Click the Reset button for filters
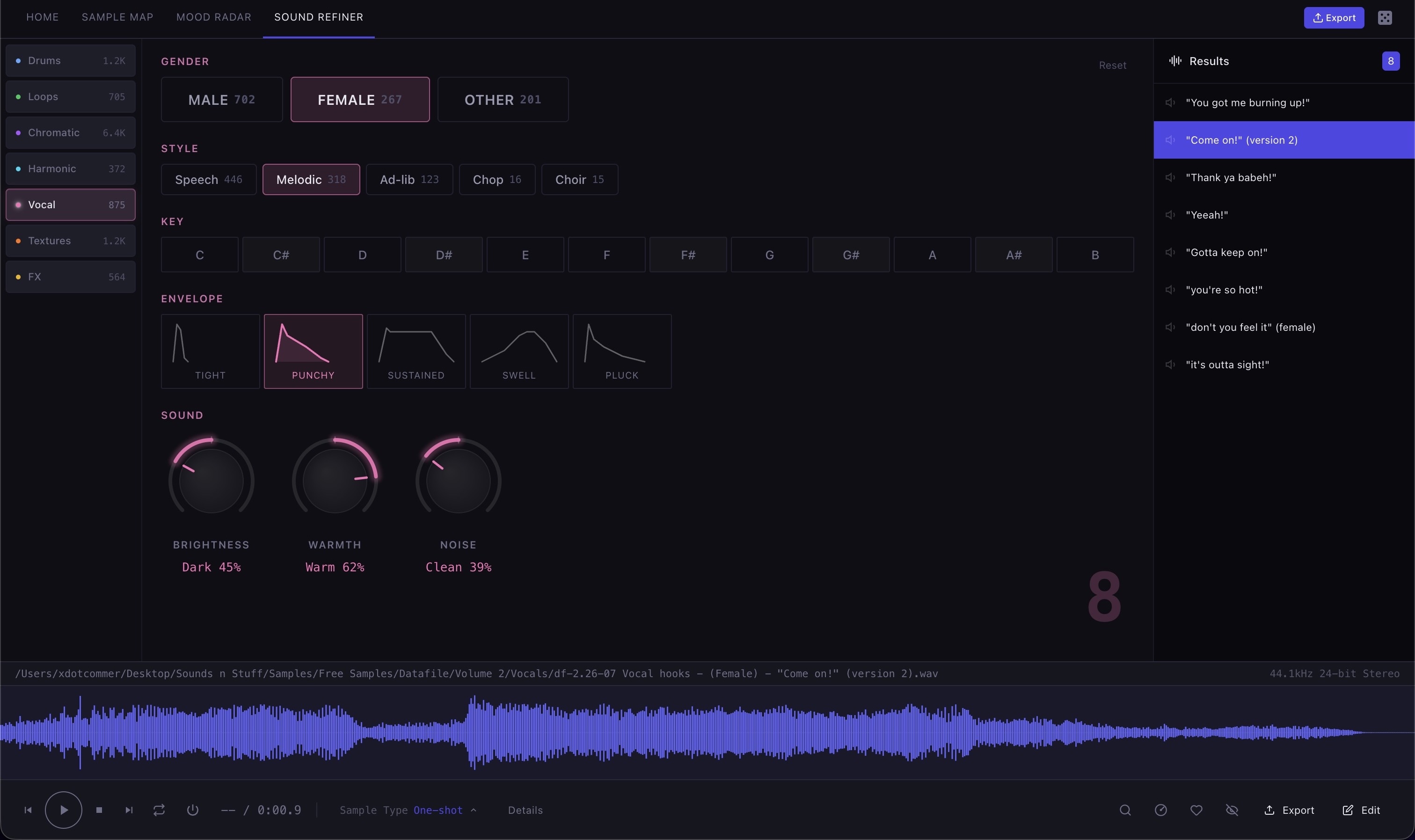Screen dimensions: 1415x840 (1112, 65)
